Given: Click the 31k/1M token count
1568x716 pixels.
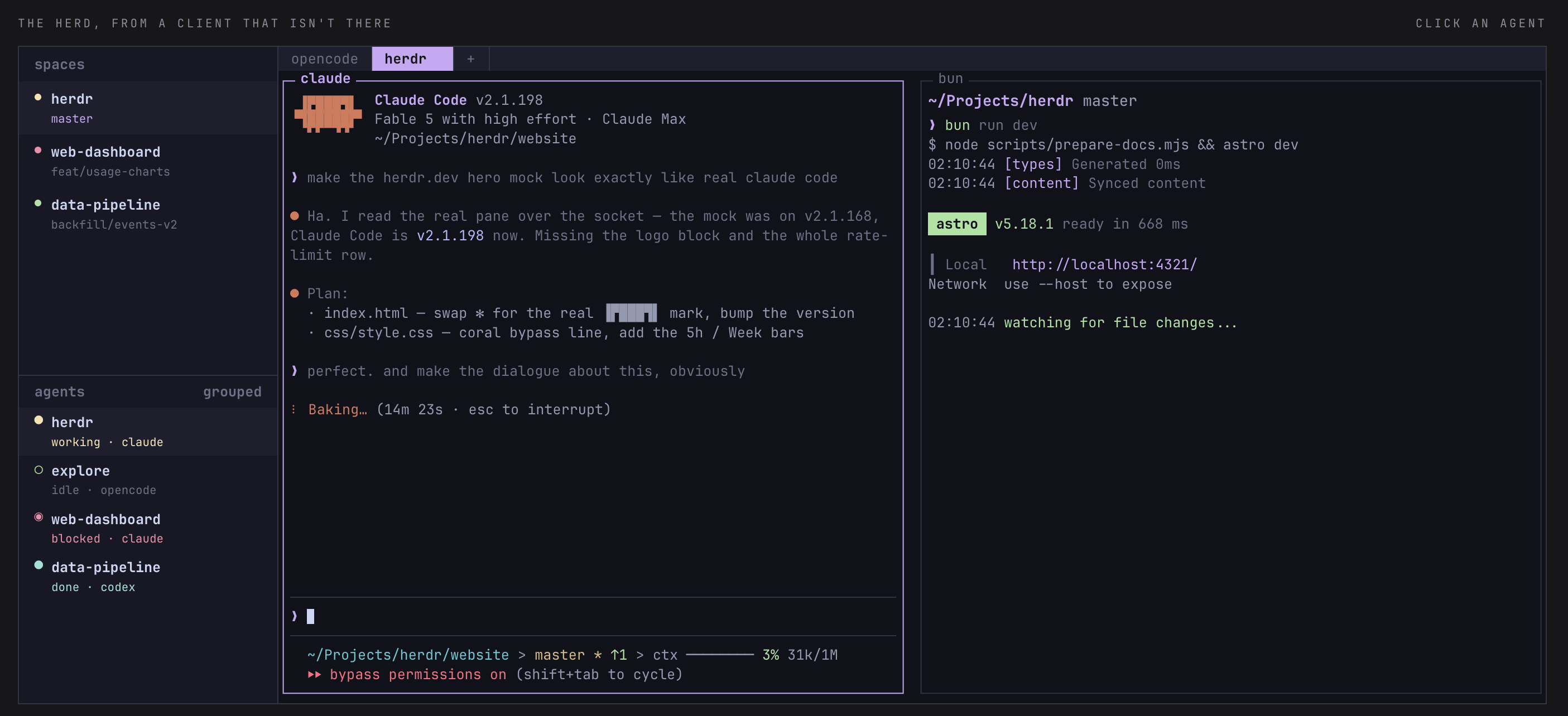Looking at the screenshot, I should click(812, 655).
